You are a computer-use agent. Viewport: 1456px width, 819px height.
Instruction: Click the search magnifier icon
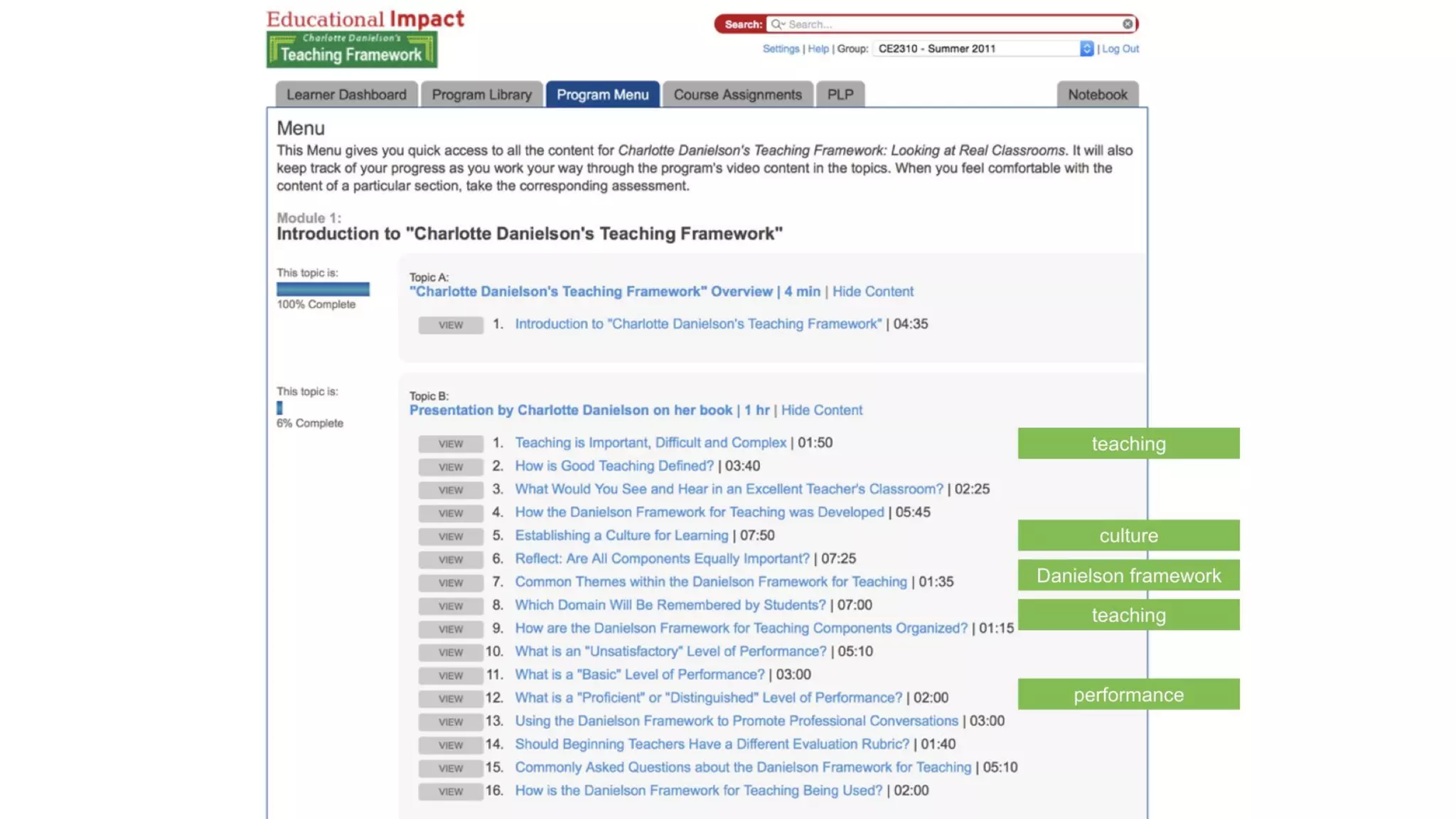pos(777,24)
